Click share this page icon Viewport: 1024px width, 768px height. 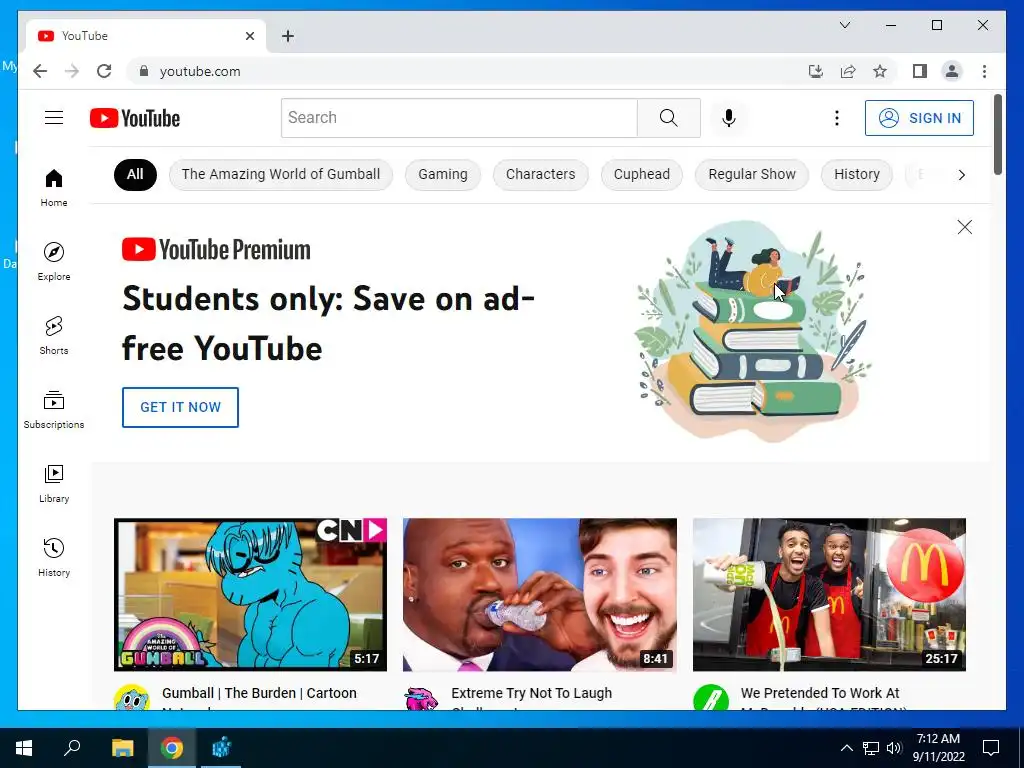(x=848, y=71)
